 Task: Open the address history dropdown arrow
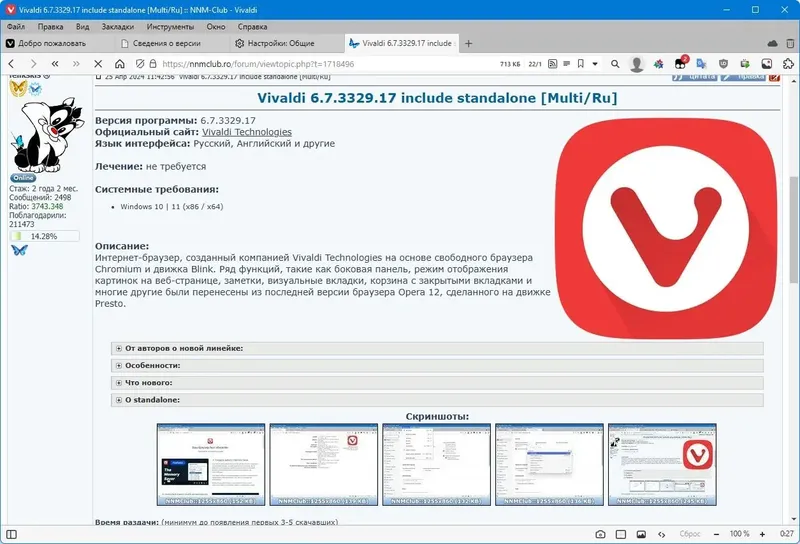595,64
